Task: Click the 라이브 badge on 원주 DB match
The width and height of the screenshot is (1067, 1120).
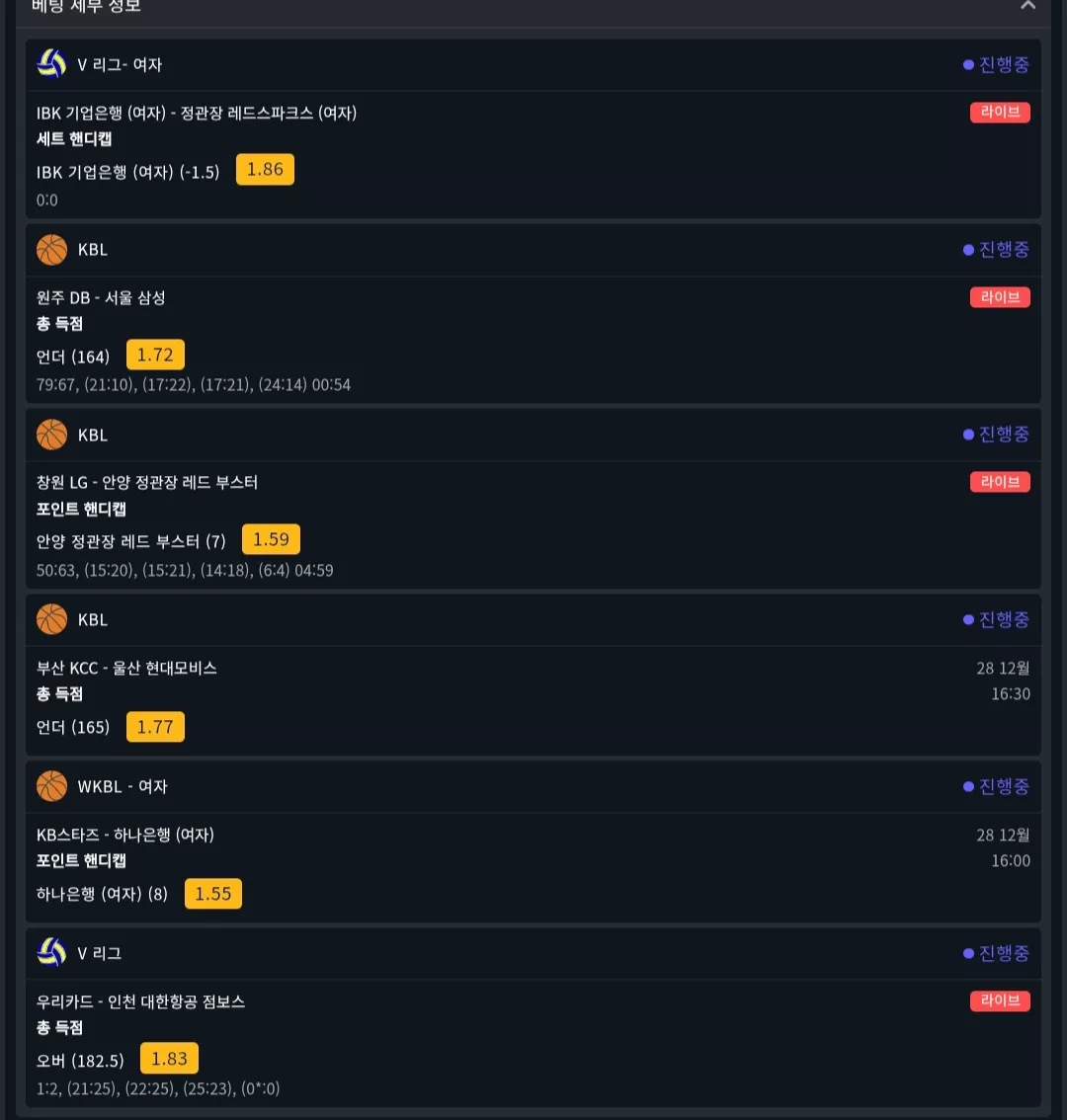Action: click(1000, 297)
